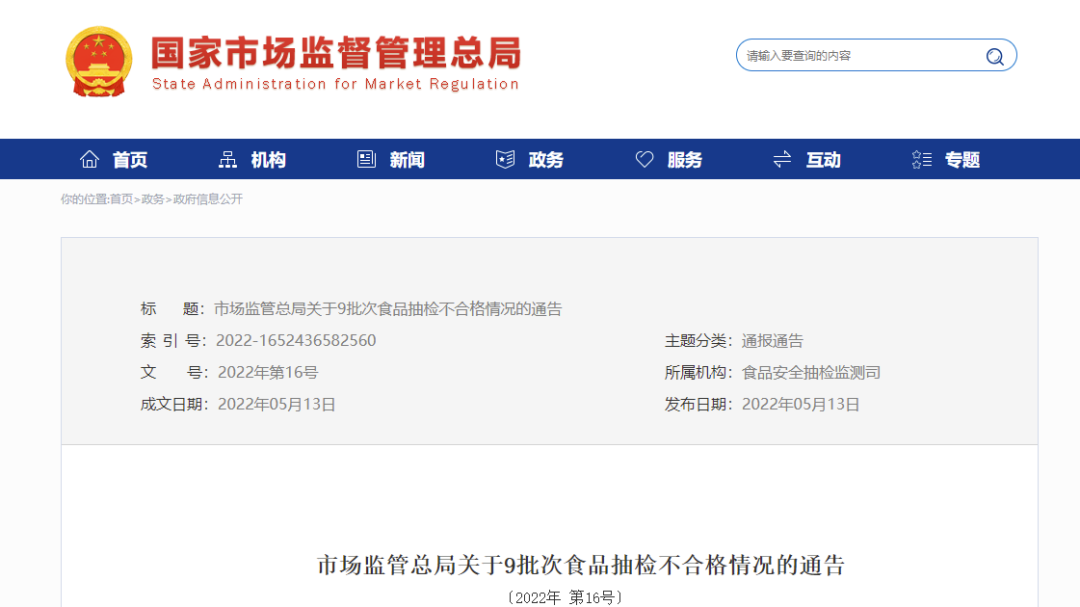Follow the 政务 breadcrumb link

153,199
